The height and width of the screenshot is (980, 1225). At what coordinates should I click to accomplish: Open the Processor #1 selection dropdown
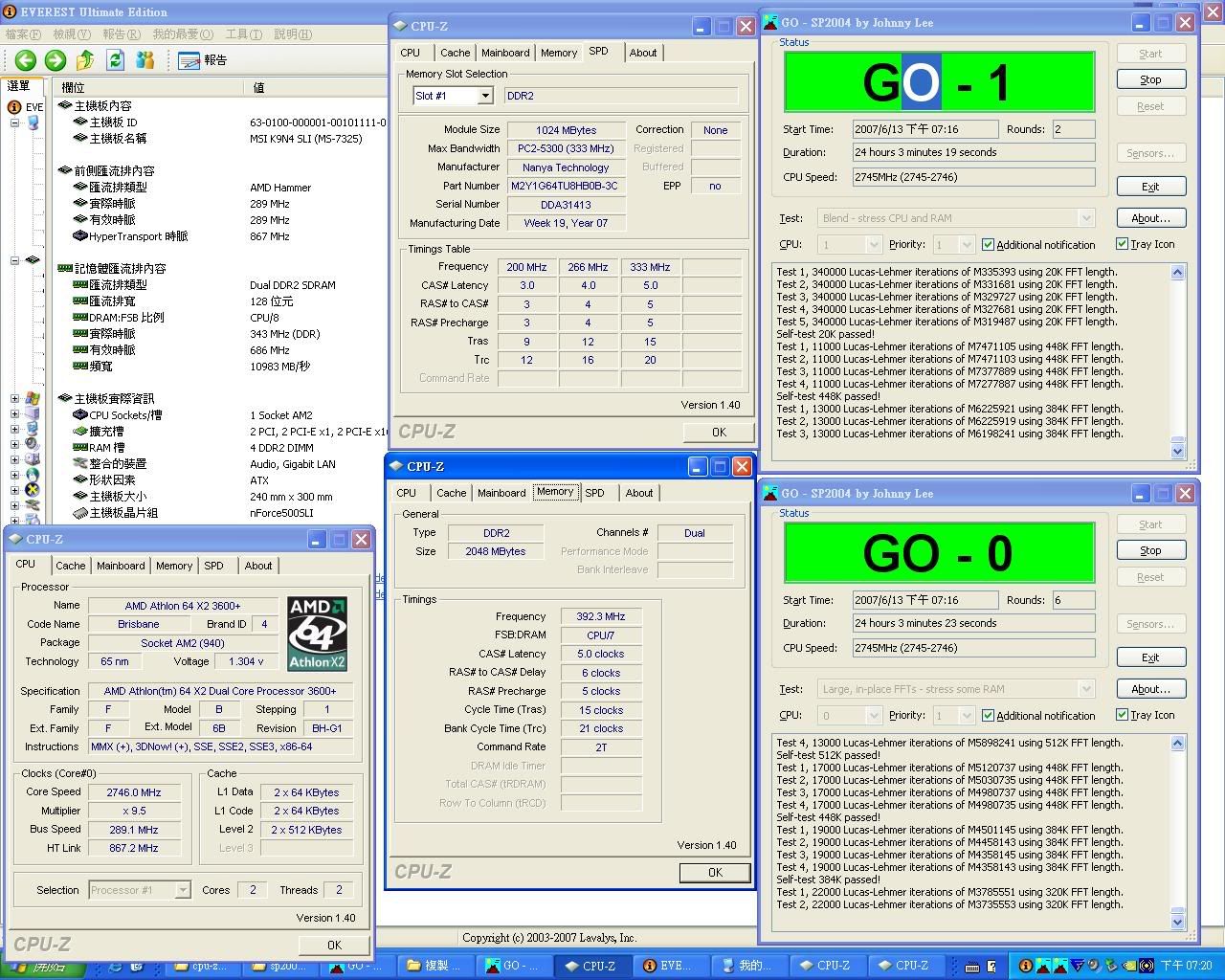[x=182, y=890]
